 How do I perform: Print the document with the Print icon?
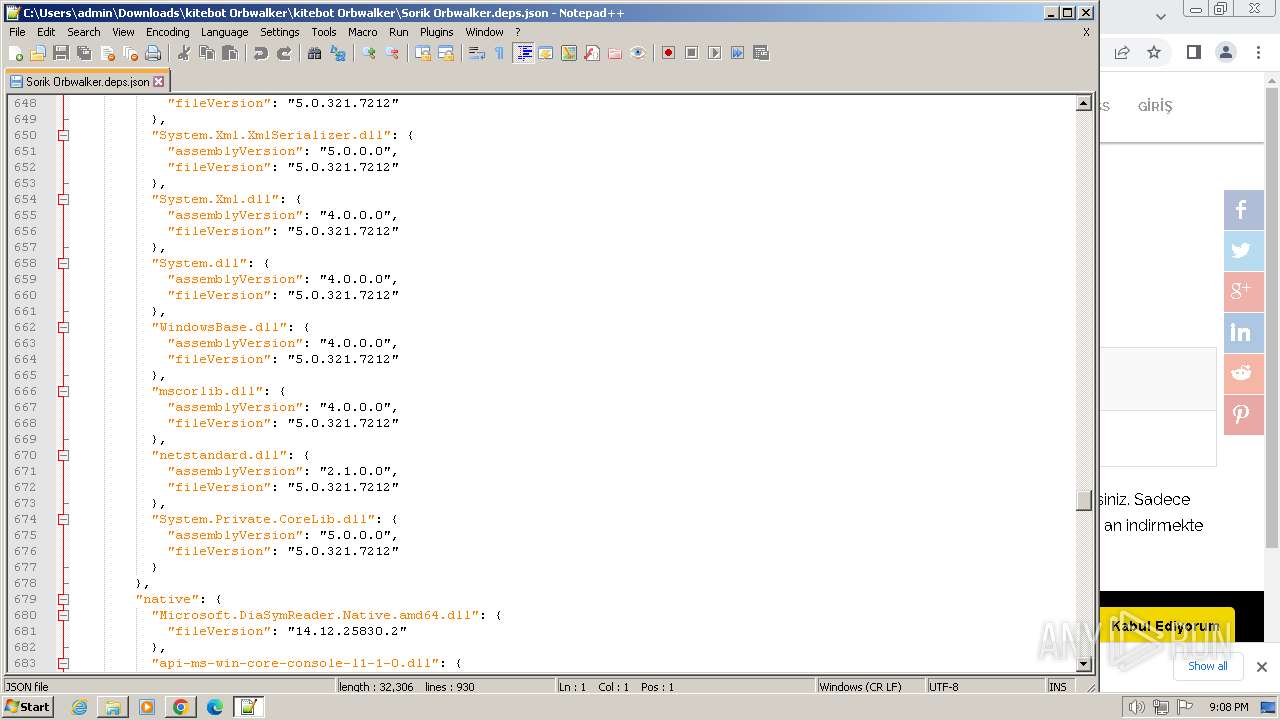(x=153, y=53)
